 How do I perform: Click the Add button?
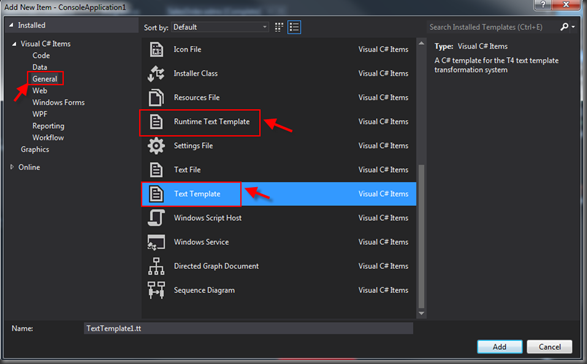pyautogui.click(x=500, y=347)
